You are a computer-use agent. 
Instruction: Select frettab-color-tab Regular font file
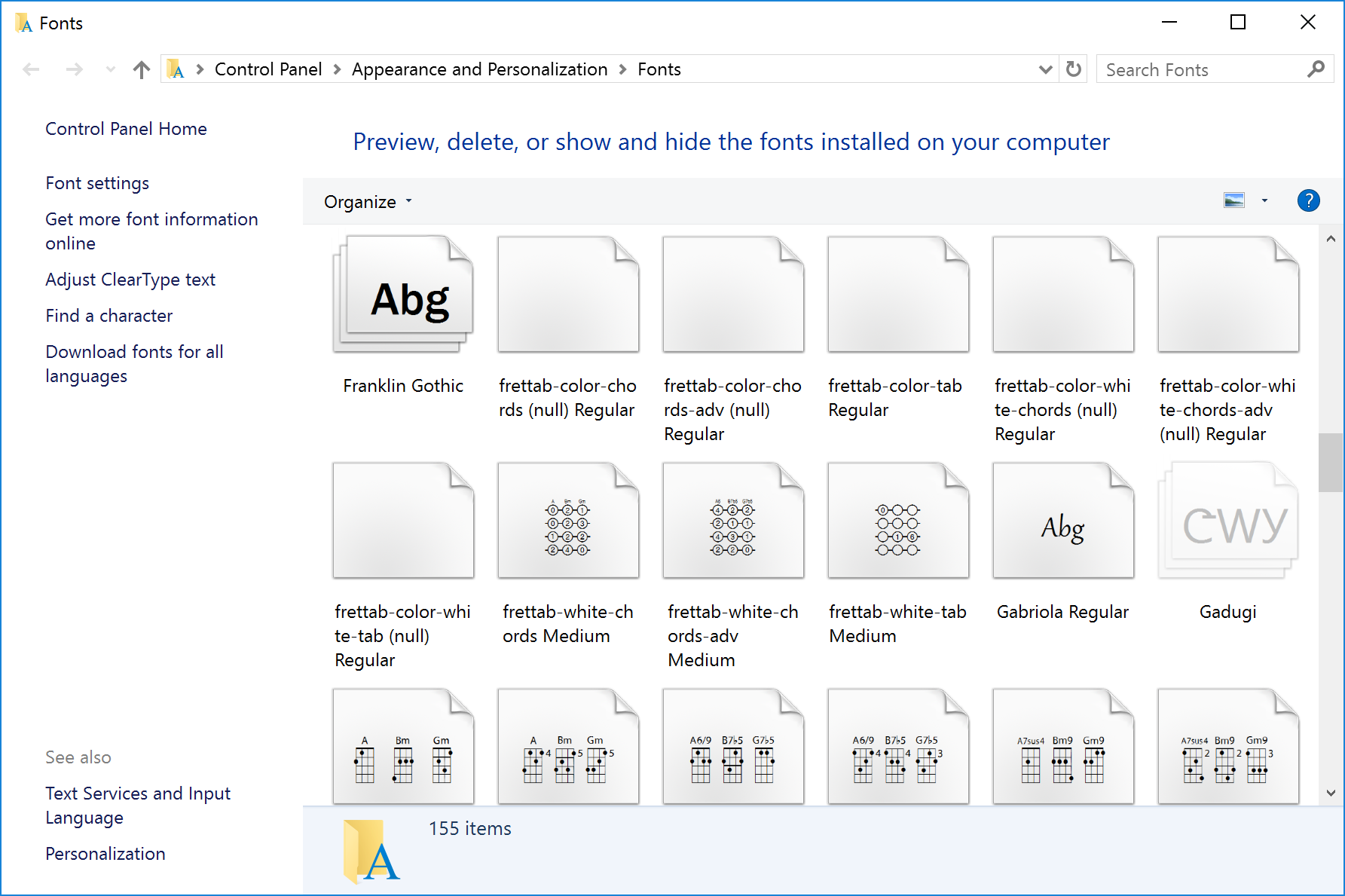(897, 295)
